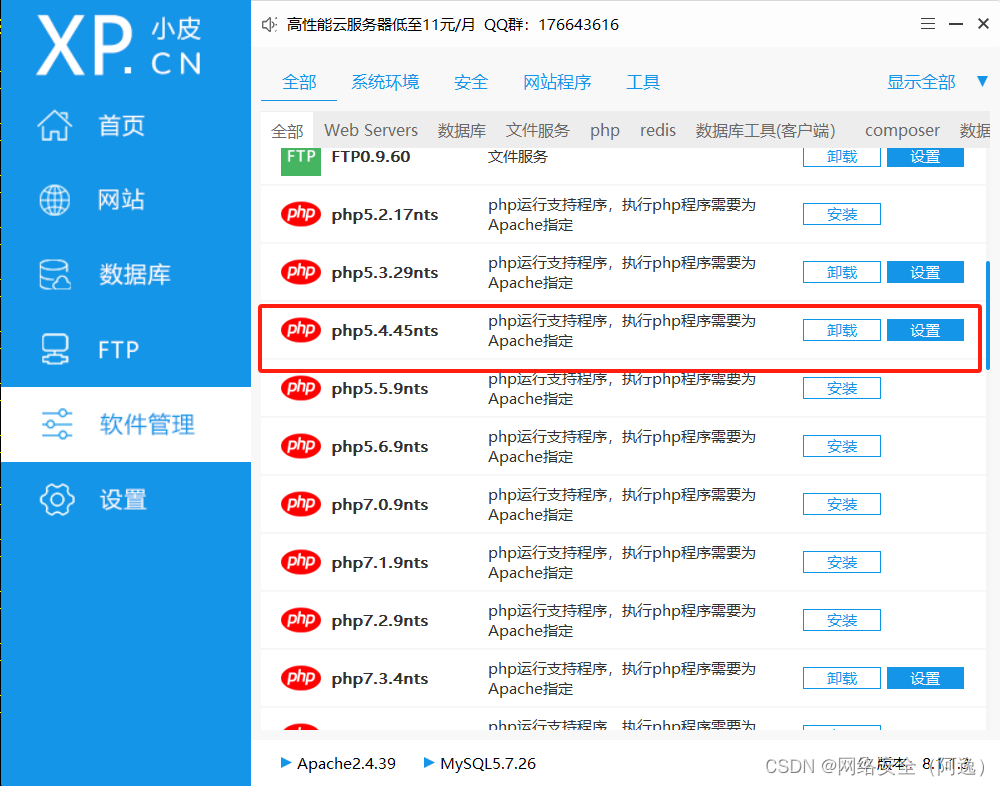Select the php sub-tab
1000x786 pixels.
(x=605, y=130)
